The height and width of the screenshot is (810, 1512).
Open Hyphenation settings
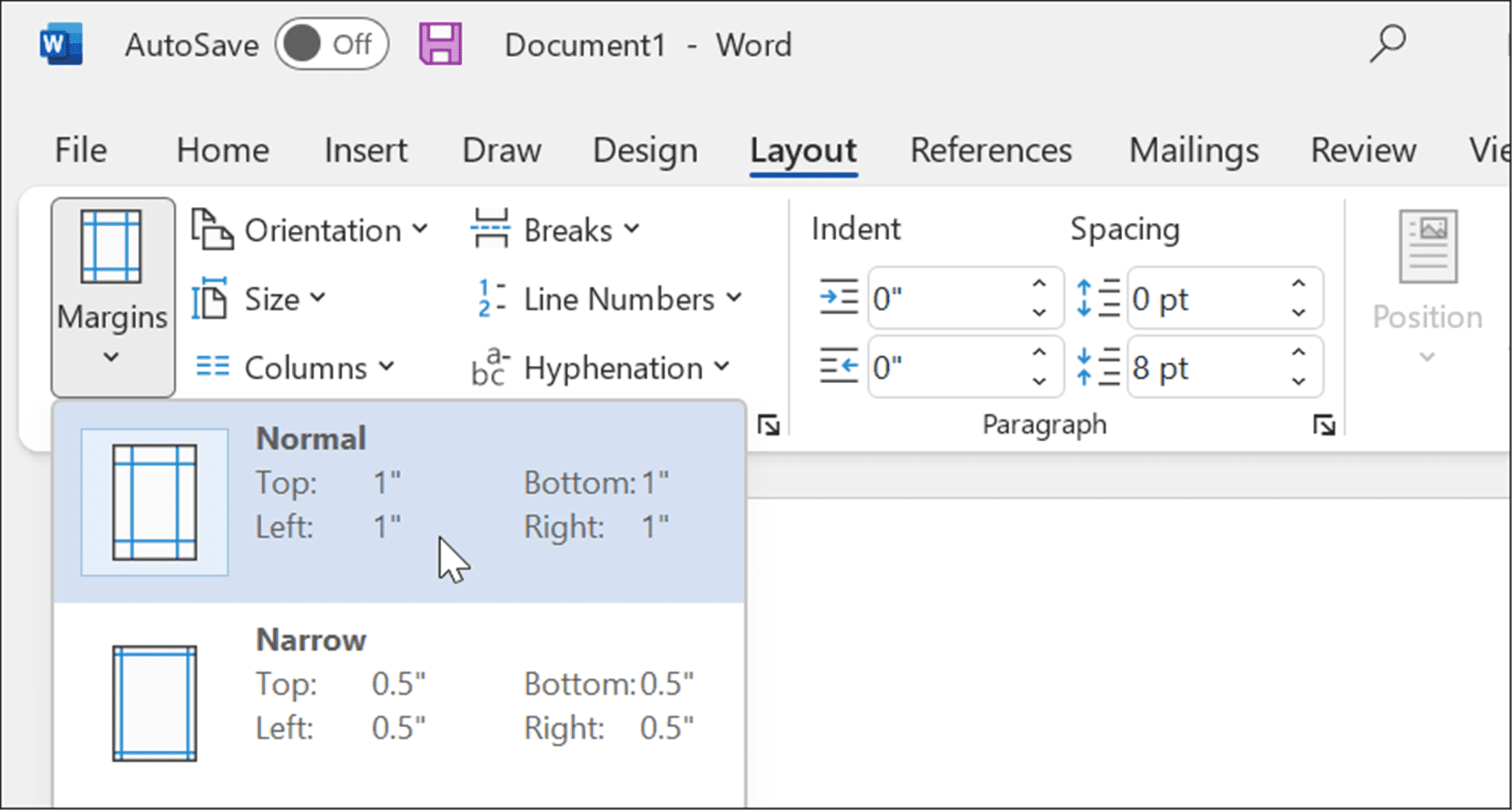611,367
